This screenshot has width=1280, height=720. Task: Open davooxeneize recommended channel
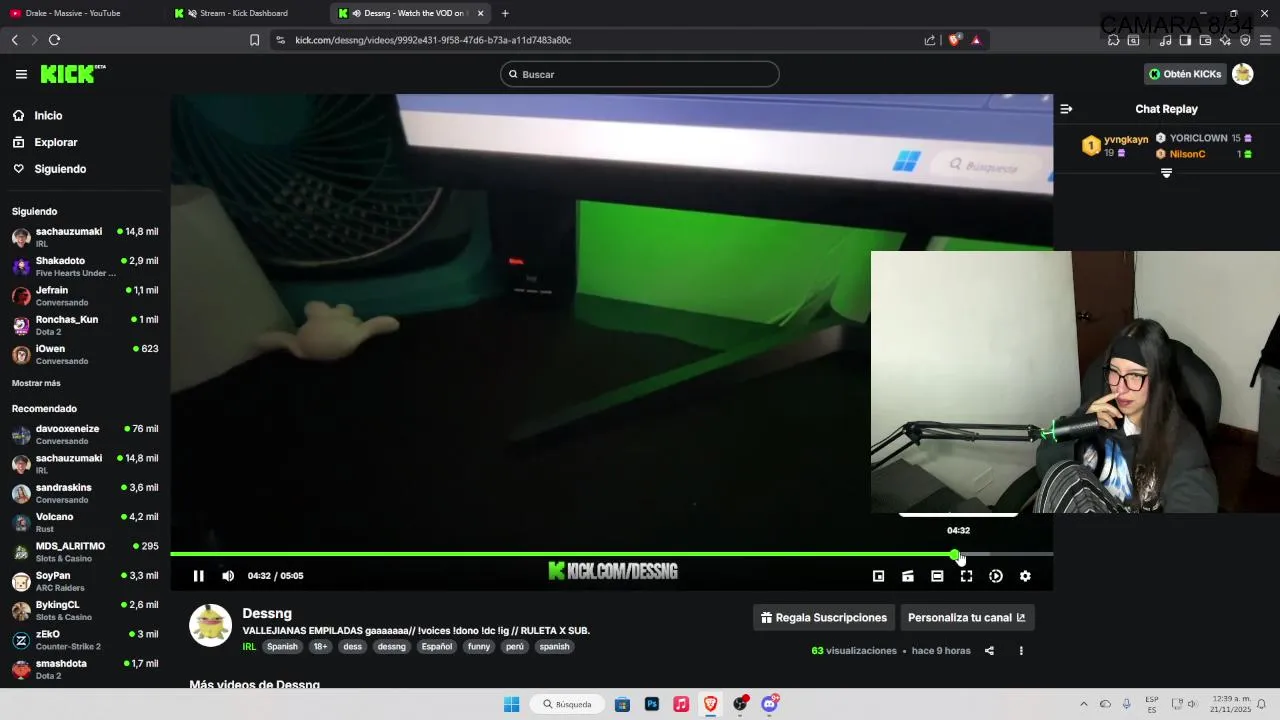click(85, 434)
